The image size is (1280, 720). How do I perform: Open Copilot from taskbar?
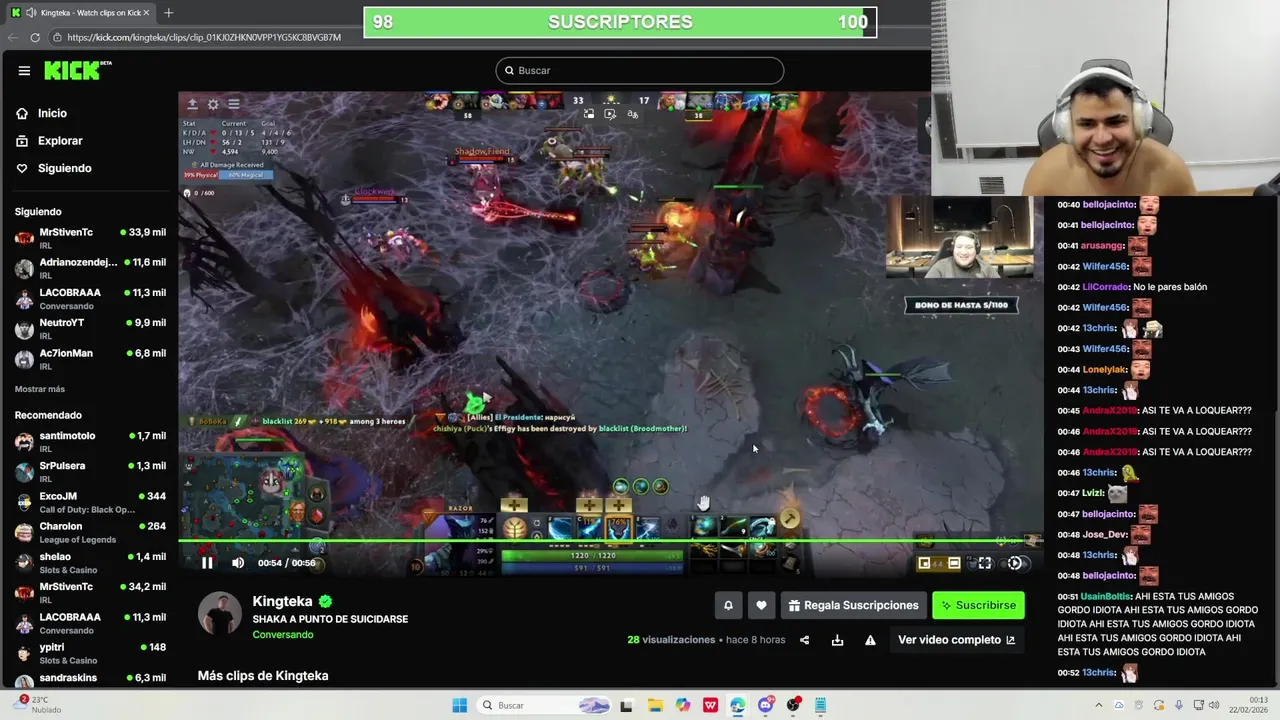tap(683, 705)
